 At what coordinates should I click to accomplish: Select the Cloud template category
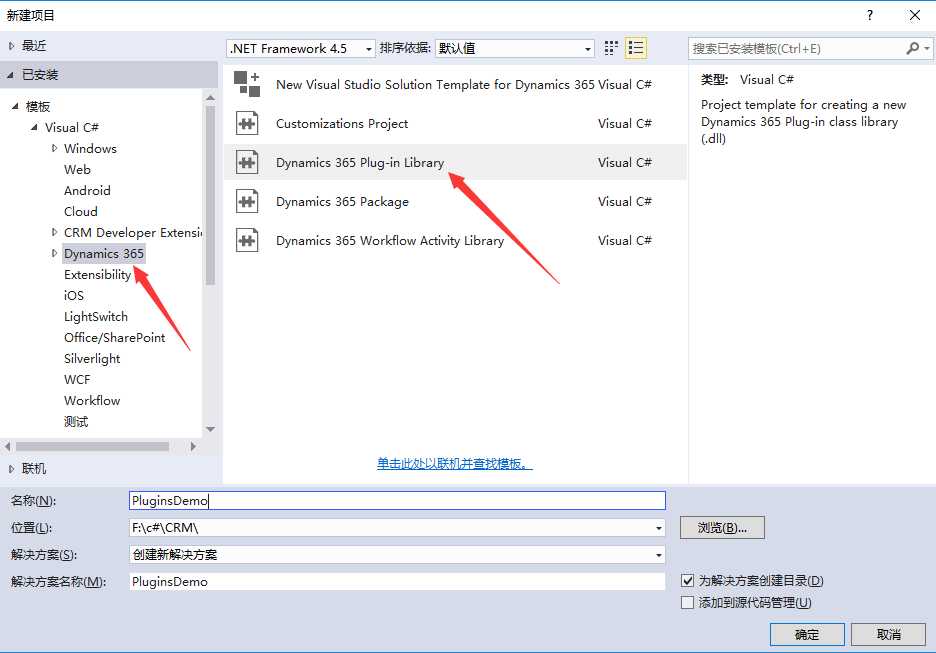coord(81,211)
